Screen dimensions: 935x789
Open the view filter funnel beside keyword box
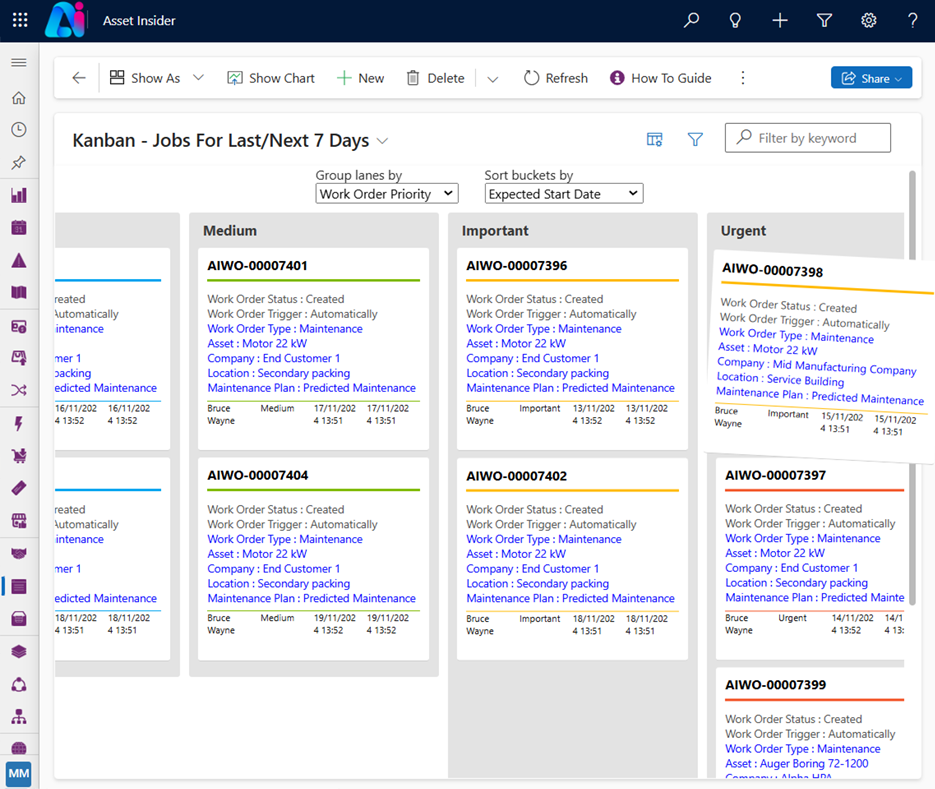[695, 140]
